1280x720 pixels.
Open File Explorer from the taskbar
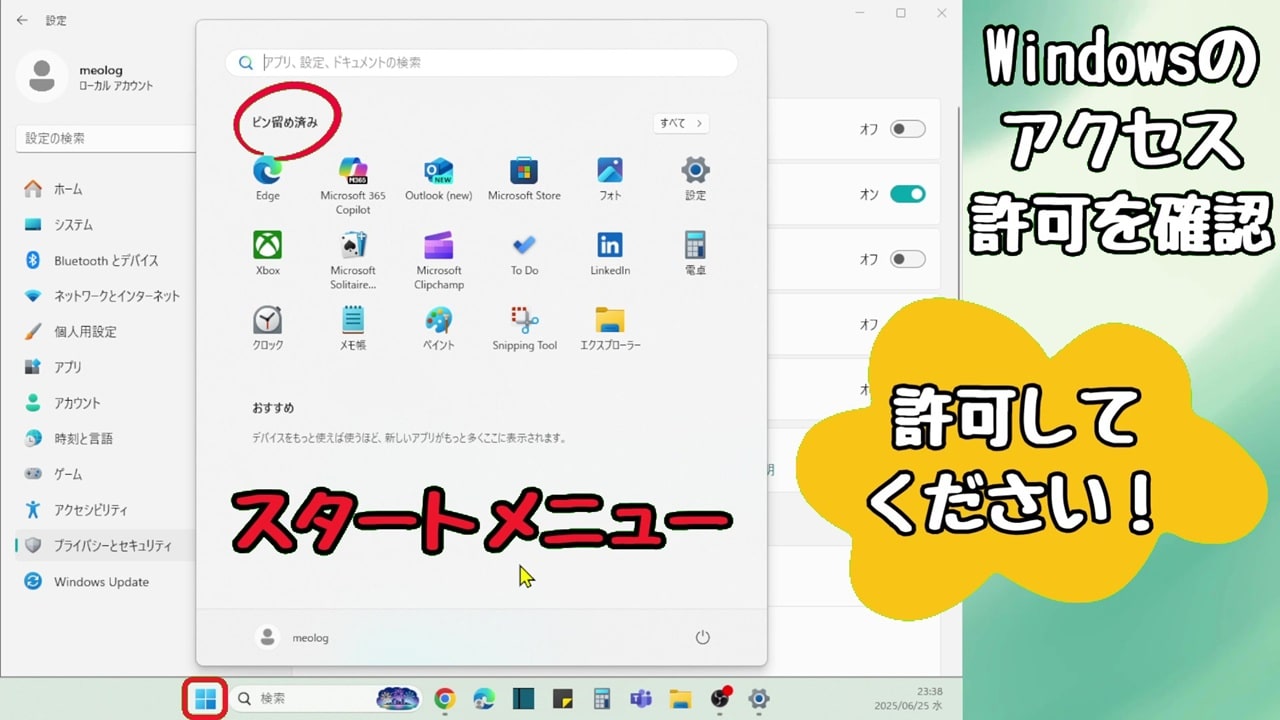click(x=680, y=699)
